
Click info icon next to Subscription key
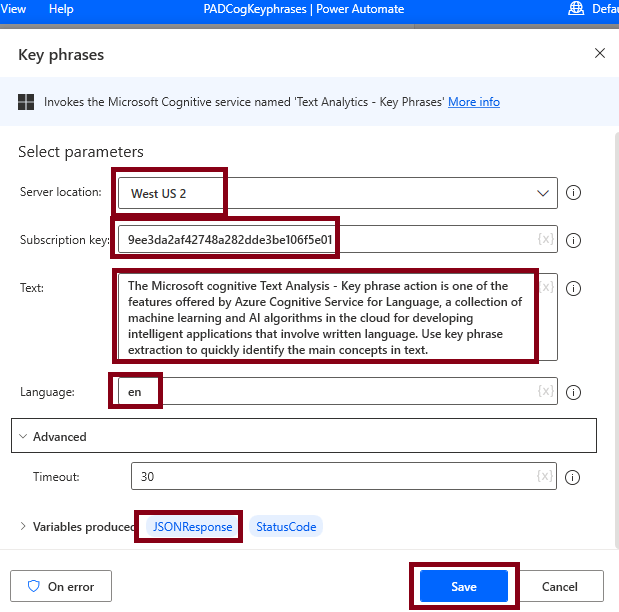pyautogui.click(x=574, y=240)
